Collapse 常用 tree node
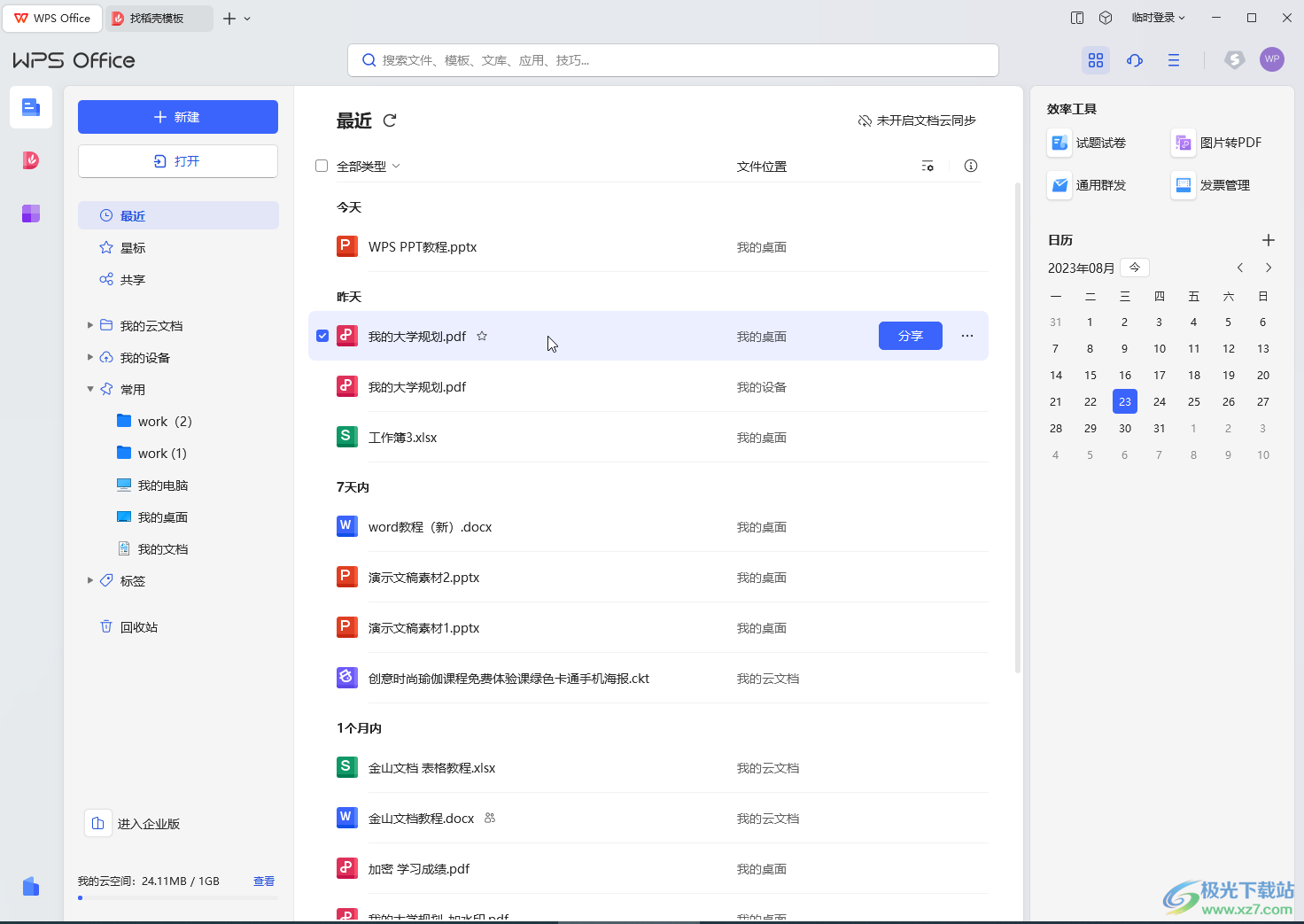This screenshot has height=924, width=1304. click(x=90, y=389)
